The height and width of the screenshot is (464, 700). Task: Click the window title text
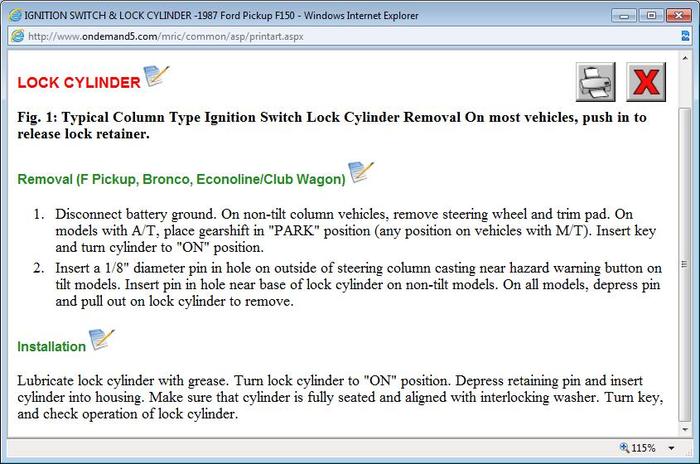click(221, 16)
